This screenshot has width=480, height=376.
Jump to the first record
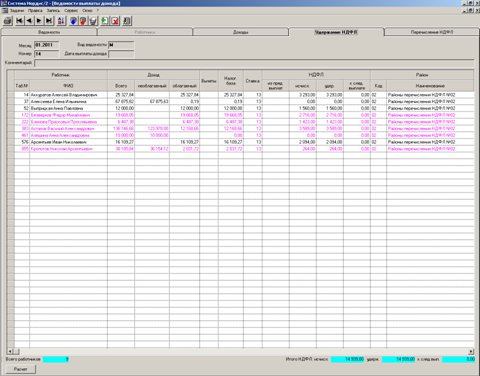pyautogui.click(x=20, y=21)
